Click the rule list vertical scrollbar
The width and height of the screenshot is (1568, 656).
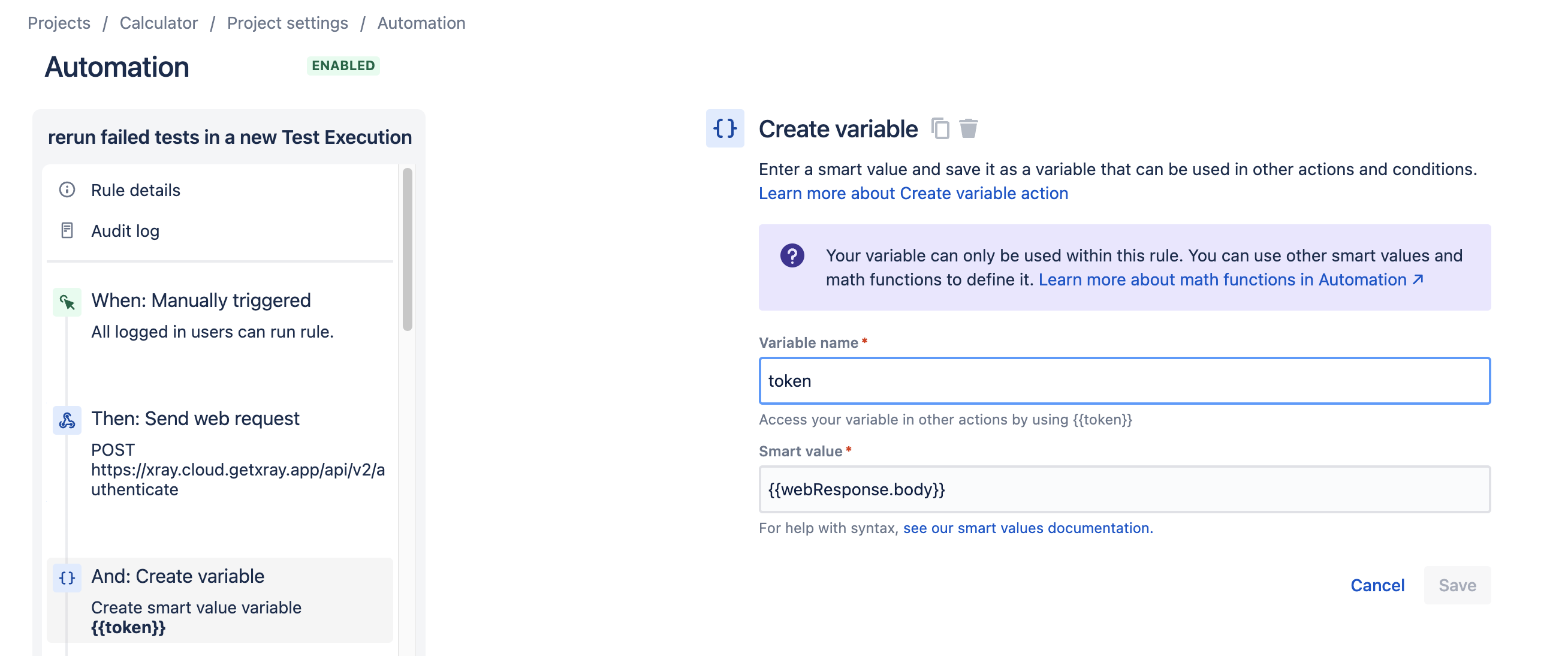pos(407,249)
